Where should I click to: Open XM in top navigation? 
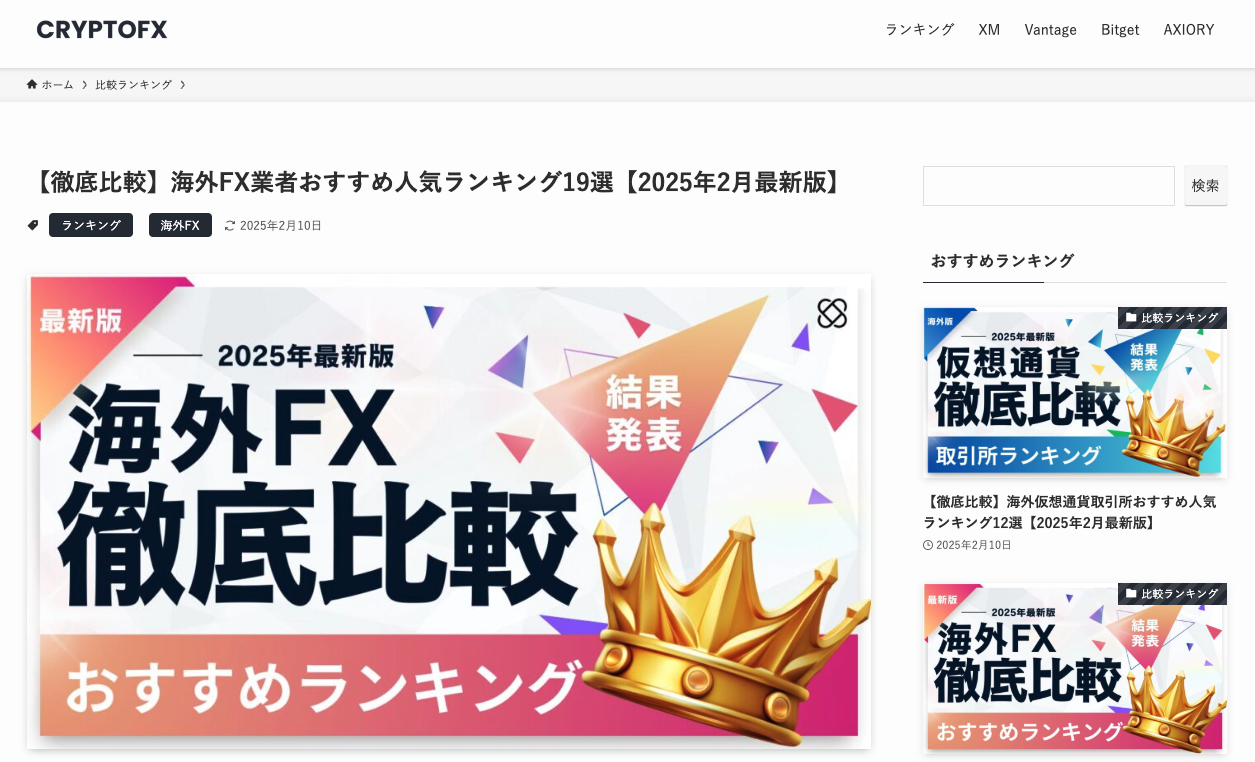coord(989,30)
